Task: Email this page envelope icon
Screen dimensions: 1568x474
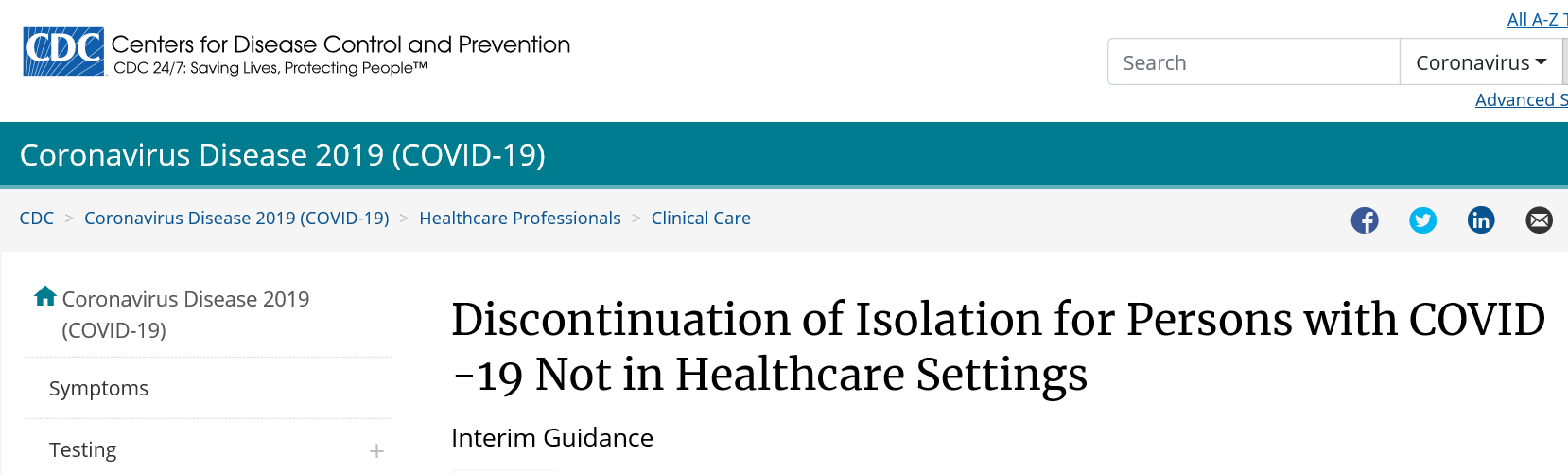Action: coord(1540,220)
